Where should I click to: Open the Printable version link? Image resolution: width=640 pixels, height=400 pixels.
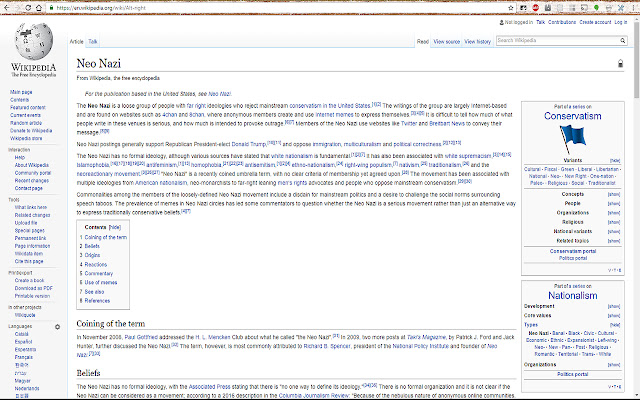[x=32, y=296]
